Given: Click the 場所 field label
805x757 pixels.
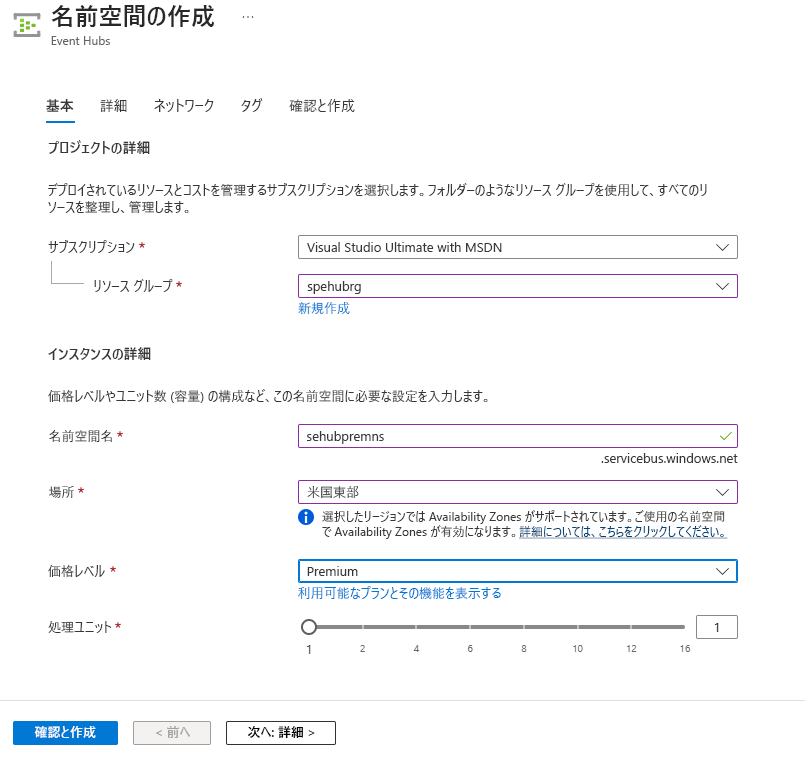Looking at the screenshot, I should (x=61, y=492).
